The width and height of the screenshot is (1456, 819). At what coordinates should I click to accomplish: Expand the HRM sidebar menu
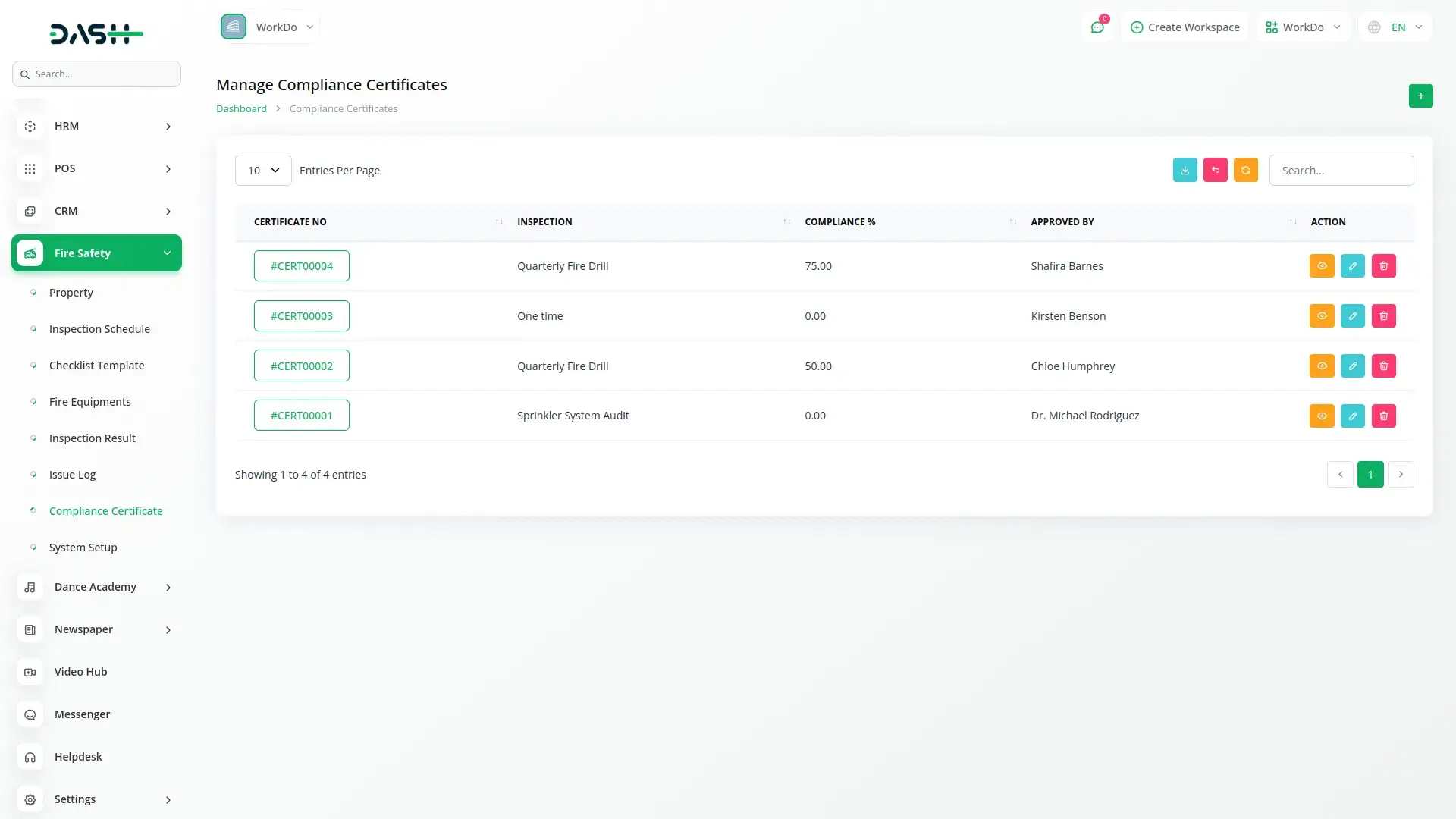pyautogui.click(x=96, y=126)
